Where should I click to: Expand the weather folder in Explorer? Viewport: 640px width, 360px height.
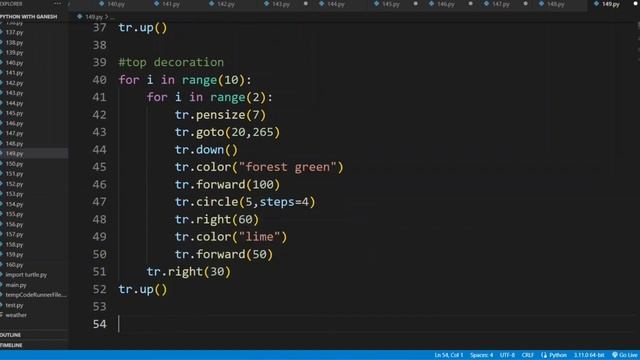pyautogui.click(x=16, y=315)
